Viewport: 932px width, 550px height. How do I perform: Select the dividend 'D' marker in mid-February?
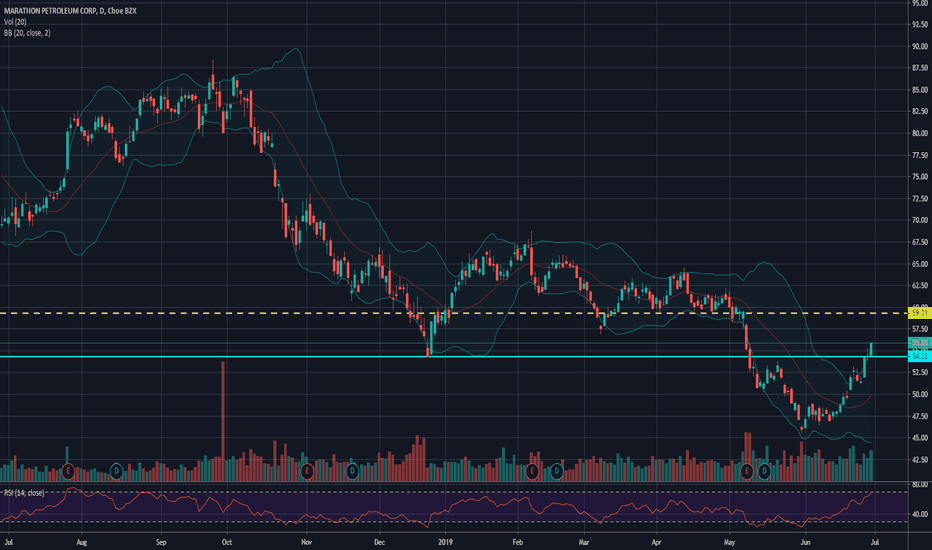(x=556, y=472)
